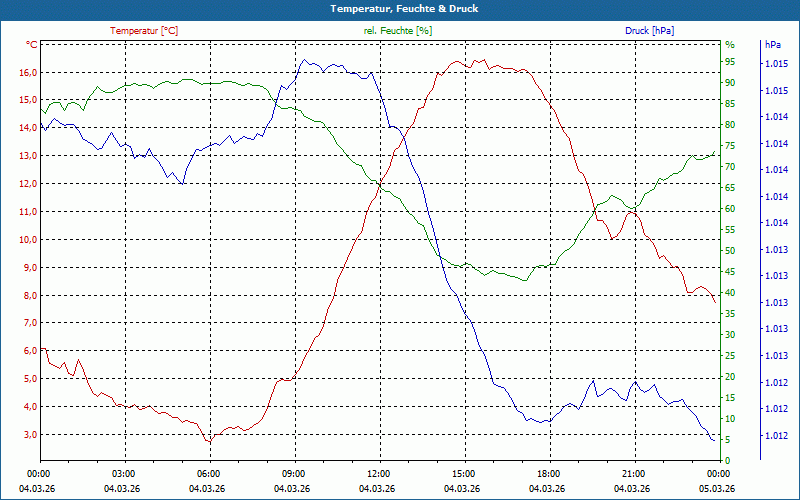Click the '6,0' temperature axis value

click(x=30, y=351)
